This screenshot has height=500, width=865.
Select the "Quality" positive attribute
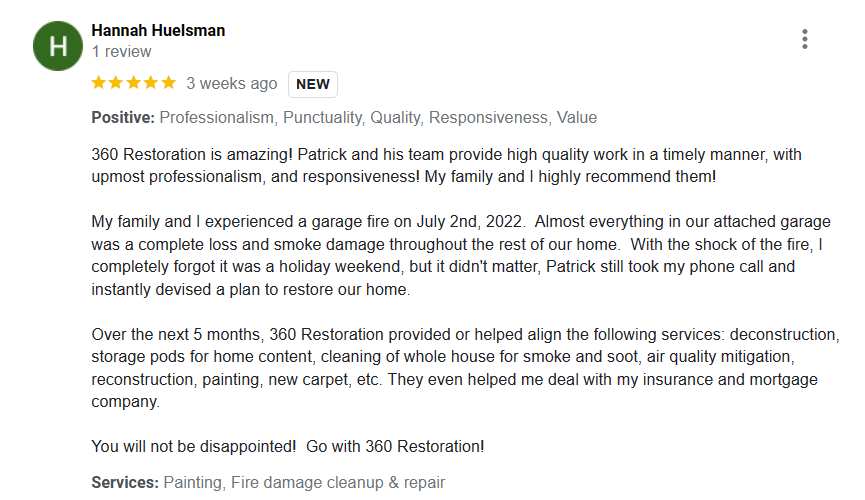click(x=395, y=118)
